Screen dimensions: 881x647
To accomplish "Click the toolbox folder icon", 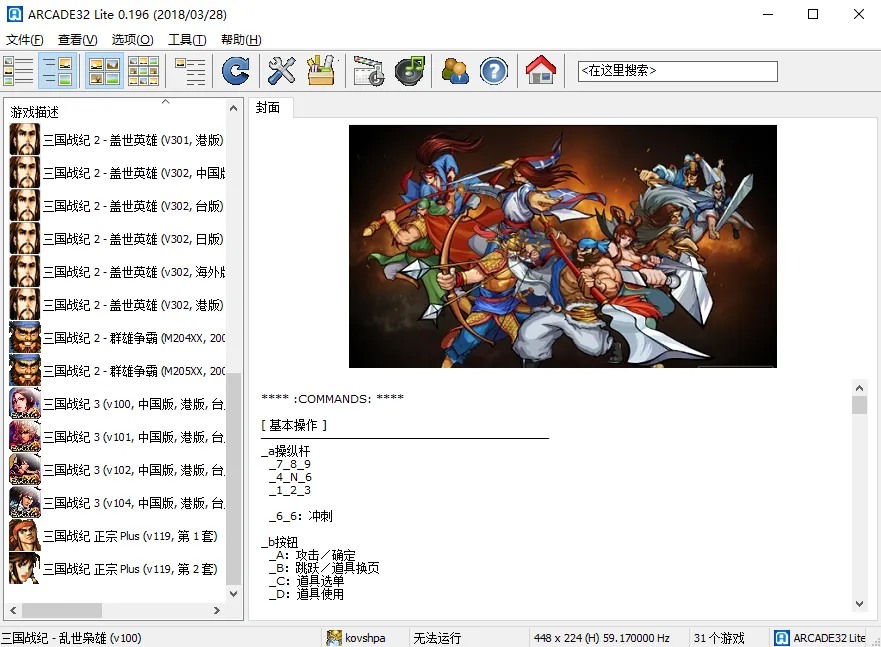I will coord(321,71).
